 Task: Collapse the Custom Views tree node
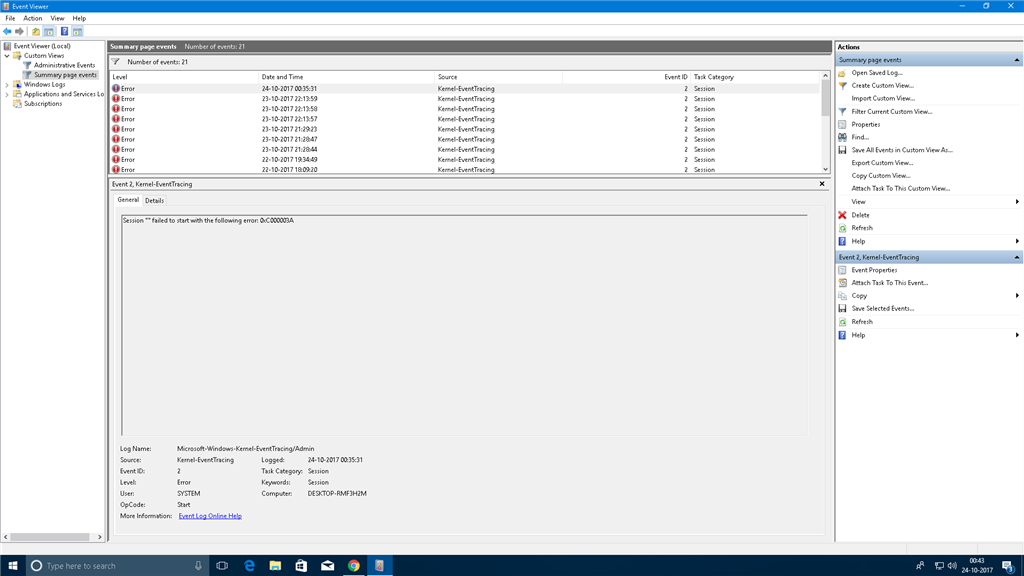7,56
